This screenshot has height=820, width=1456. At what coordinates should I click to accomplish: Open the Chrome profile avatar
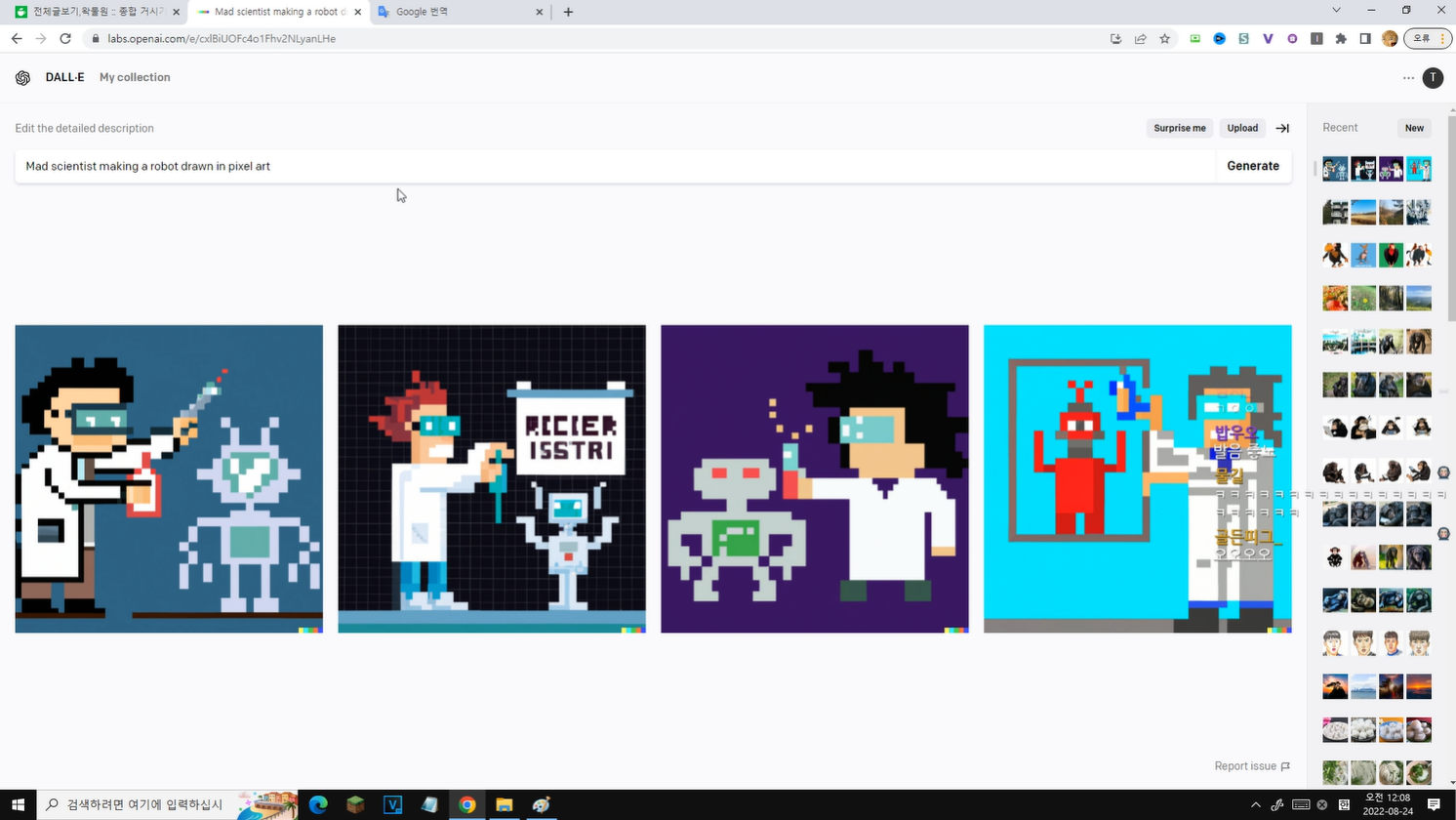tap(1390, 39)
